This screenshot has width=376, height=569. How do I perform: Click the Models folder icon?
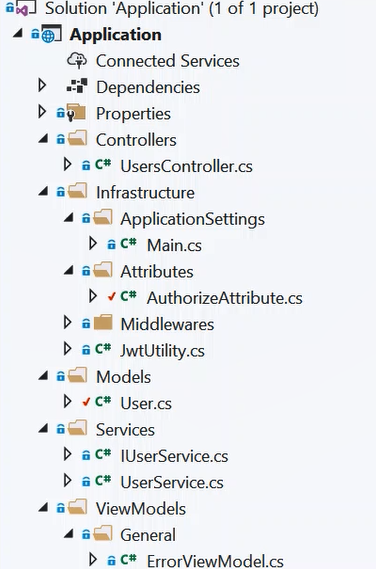coord(77,375)
